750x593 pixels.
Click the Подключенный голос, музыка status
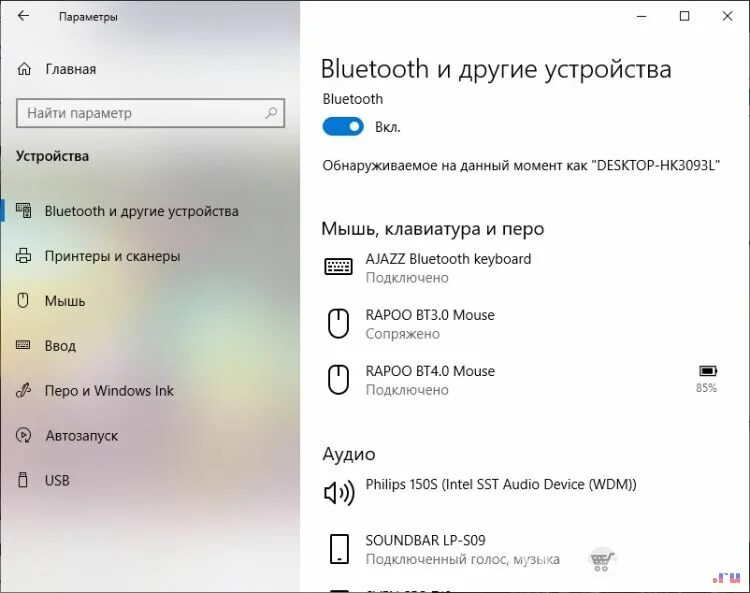click(x=463, y=559)
